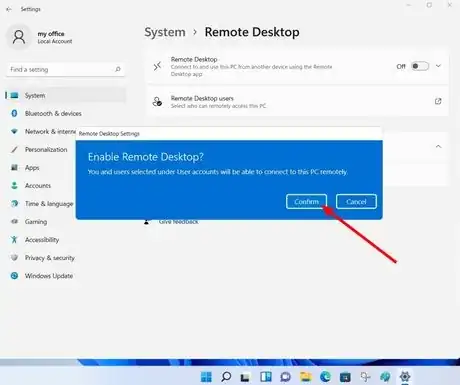This screenshot has height=385, width=460.
Task: Click the search magnifier in Find a setting
Action: point(117,69)
